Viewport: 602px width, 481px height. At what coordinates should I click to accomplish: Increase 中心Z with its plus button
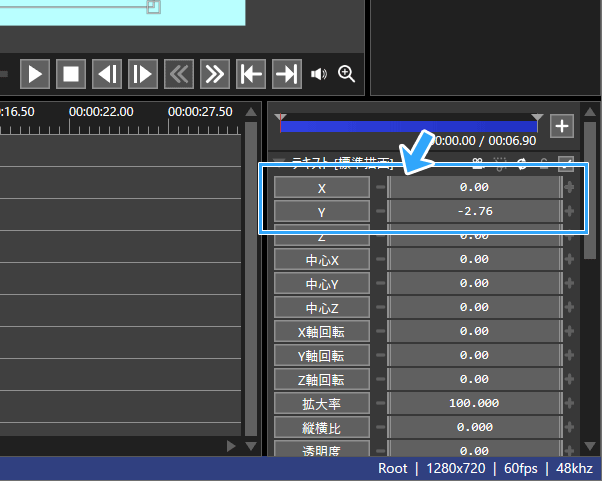coord(569,307)
